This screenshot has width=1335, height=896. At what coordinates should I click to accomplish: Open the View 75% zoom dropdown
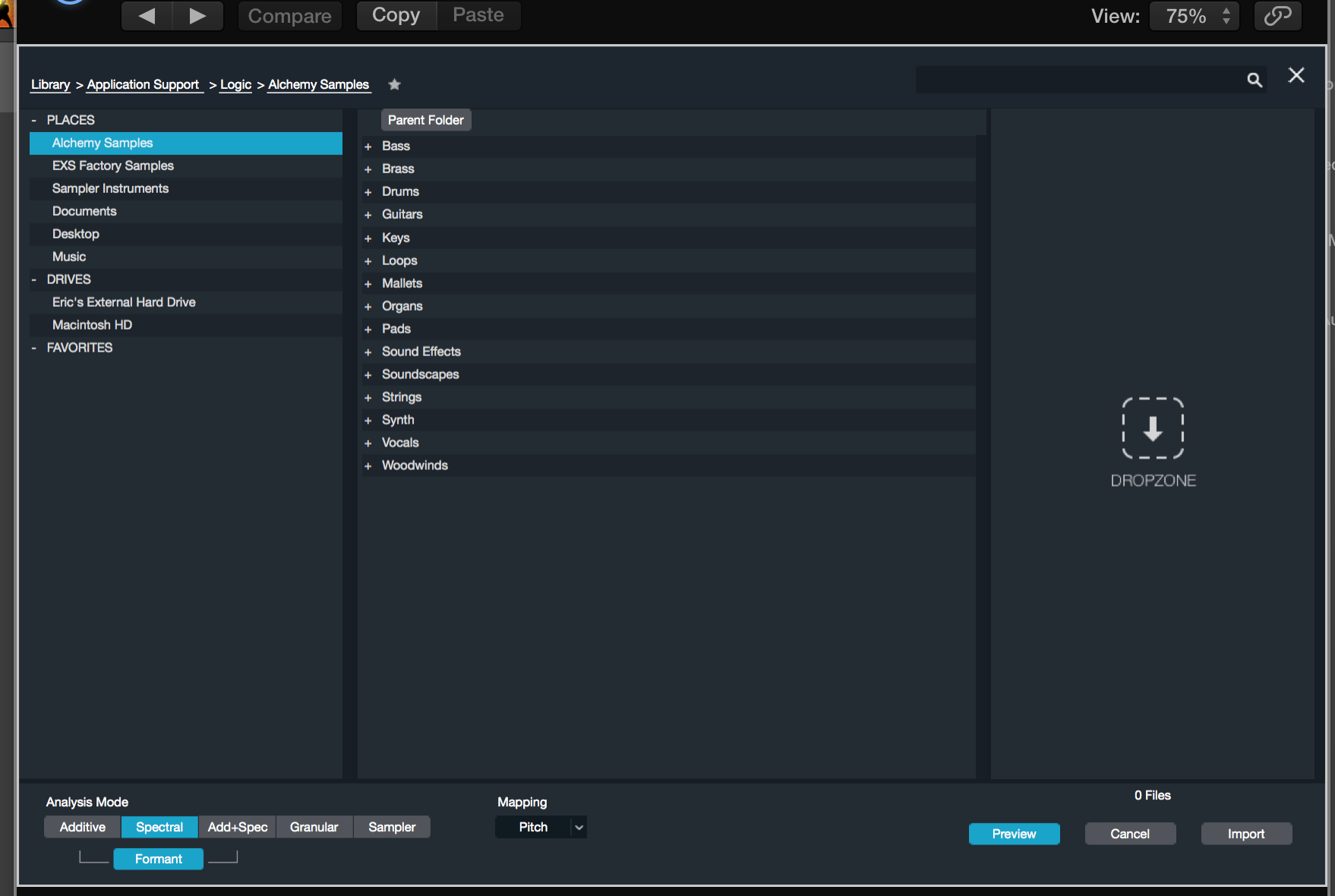click(x=1195, y=16)
